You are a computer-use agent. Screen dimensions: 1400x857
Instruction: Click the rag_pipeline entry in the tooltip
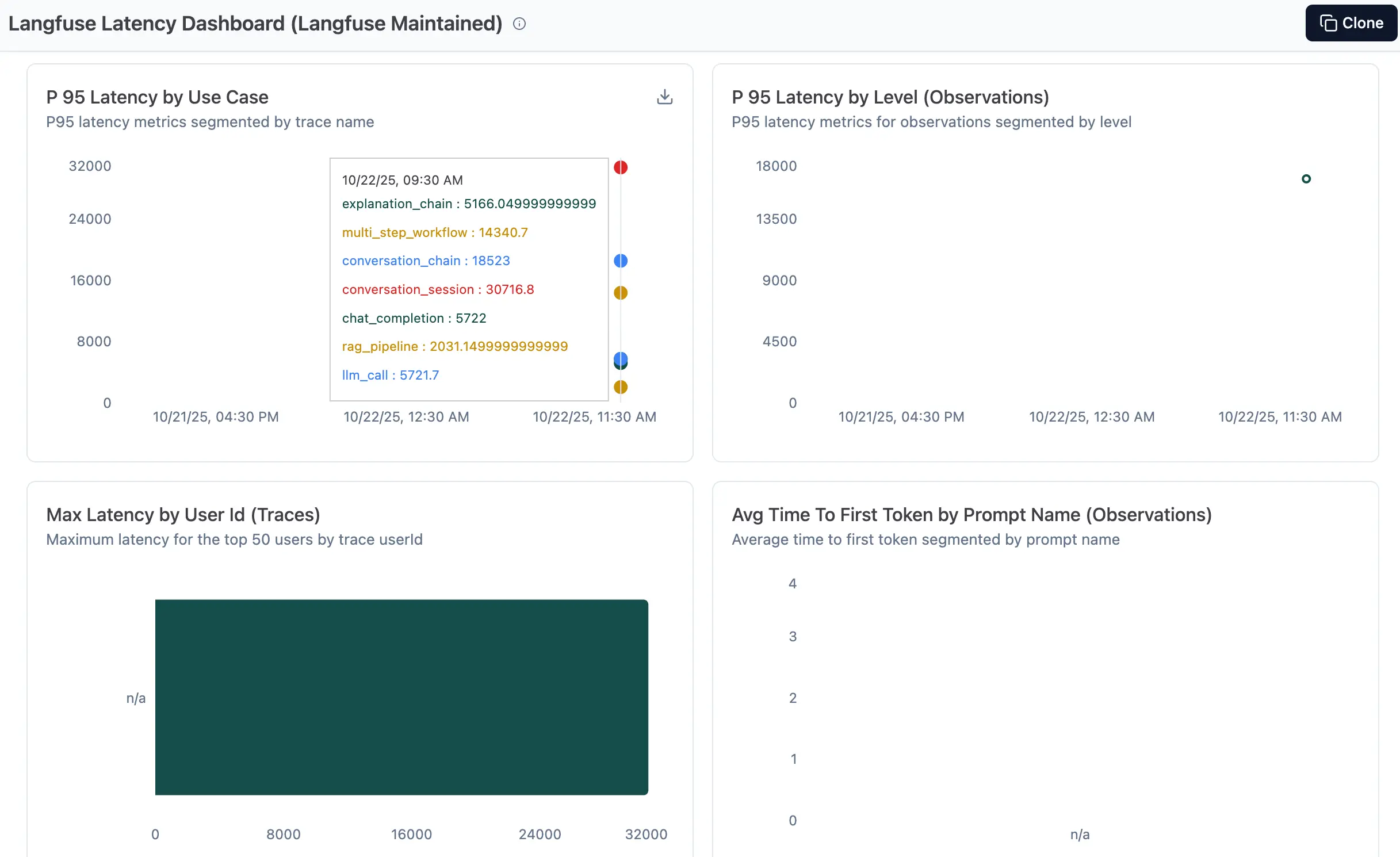click(454, 346)
